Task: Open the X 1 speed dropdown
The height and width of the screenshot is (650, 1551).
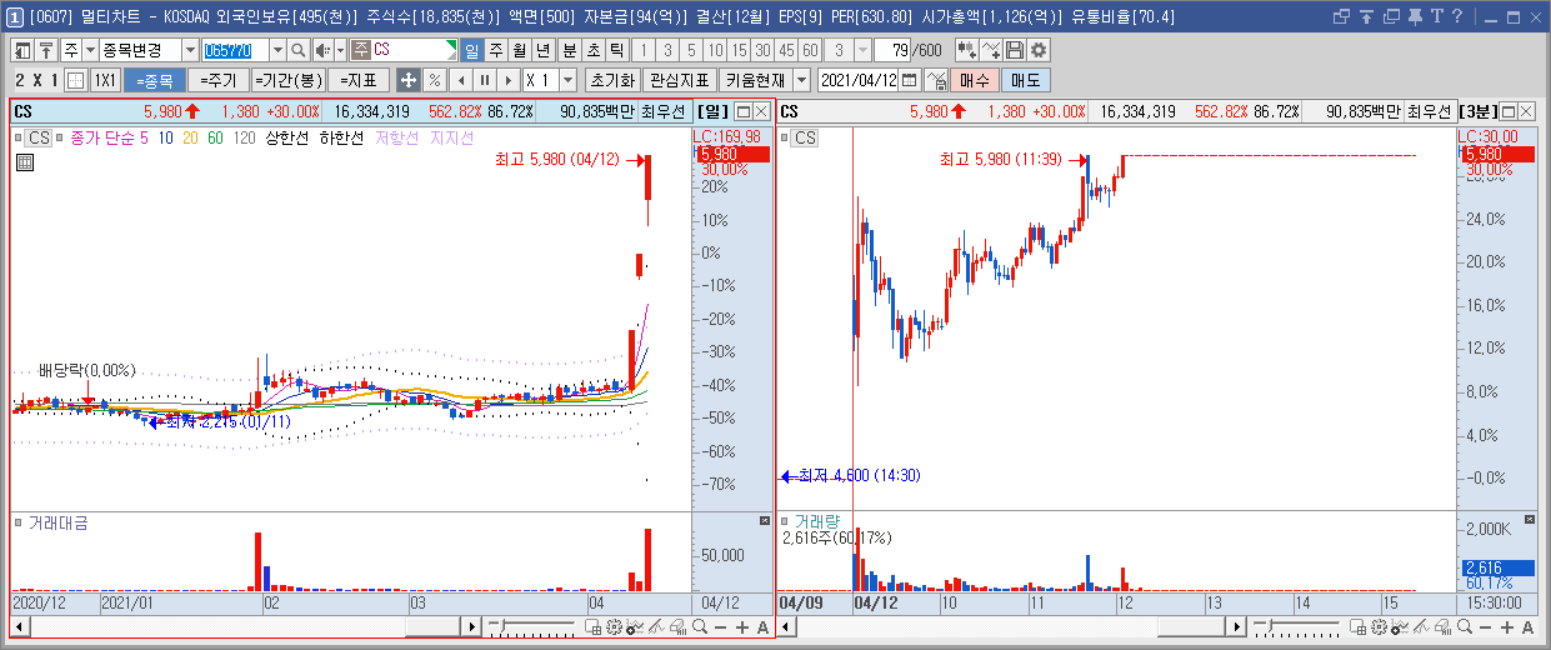Action: coord(569,80)
